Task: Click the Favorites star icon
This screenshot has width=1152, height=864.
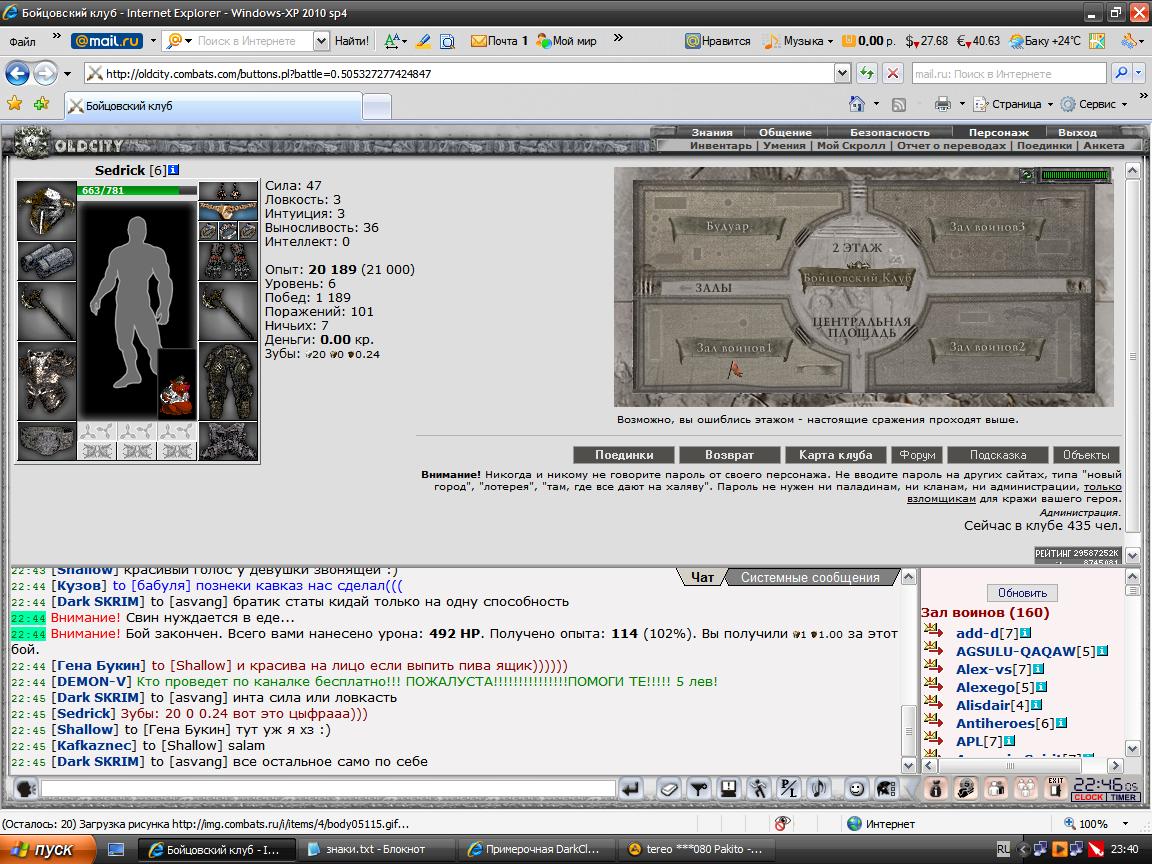Action: coord(14,104)
